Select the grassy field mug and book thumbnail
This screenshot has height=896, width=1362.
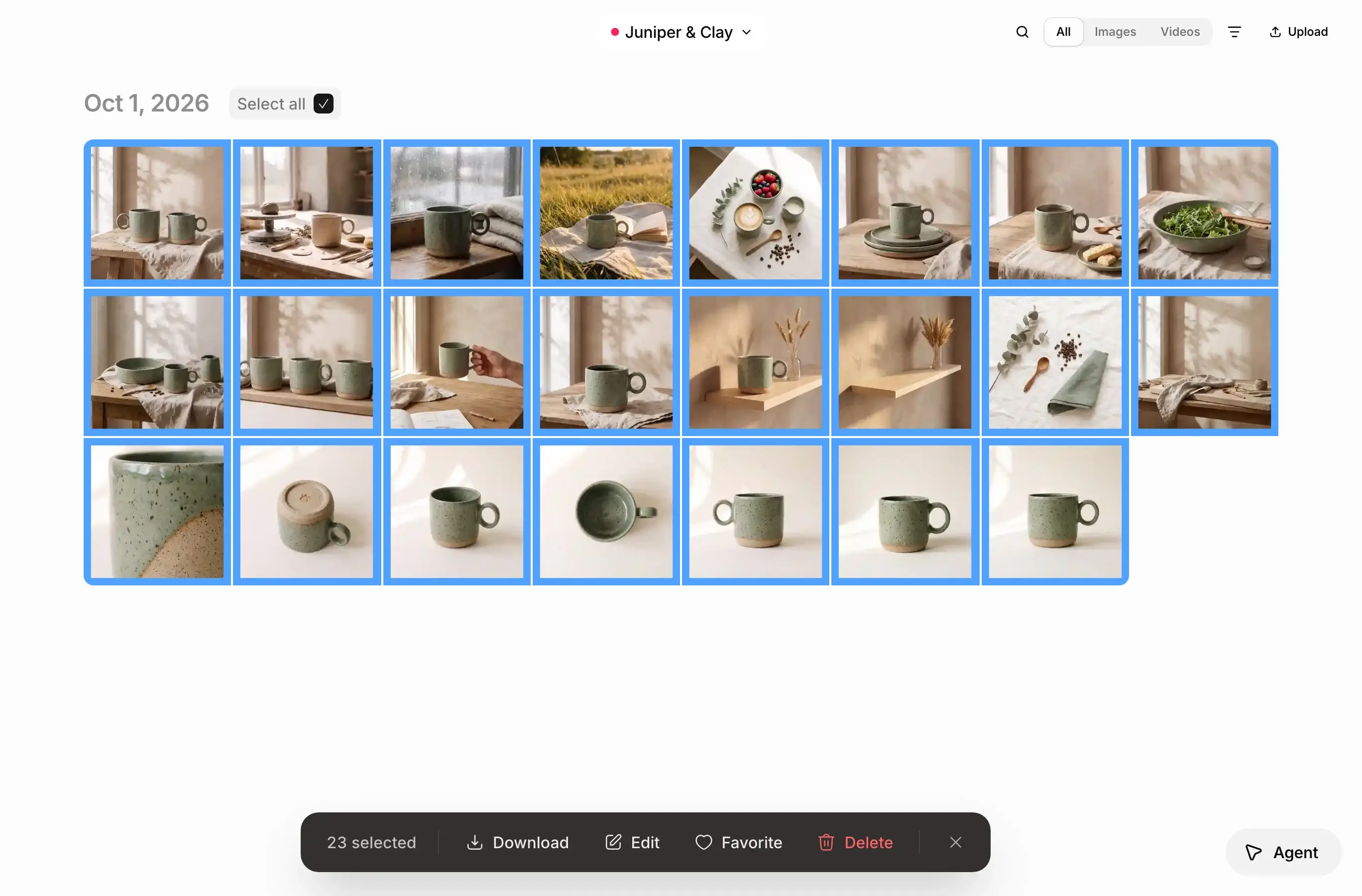[x=606, y=213]
